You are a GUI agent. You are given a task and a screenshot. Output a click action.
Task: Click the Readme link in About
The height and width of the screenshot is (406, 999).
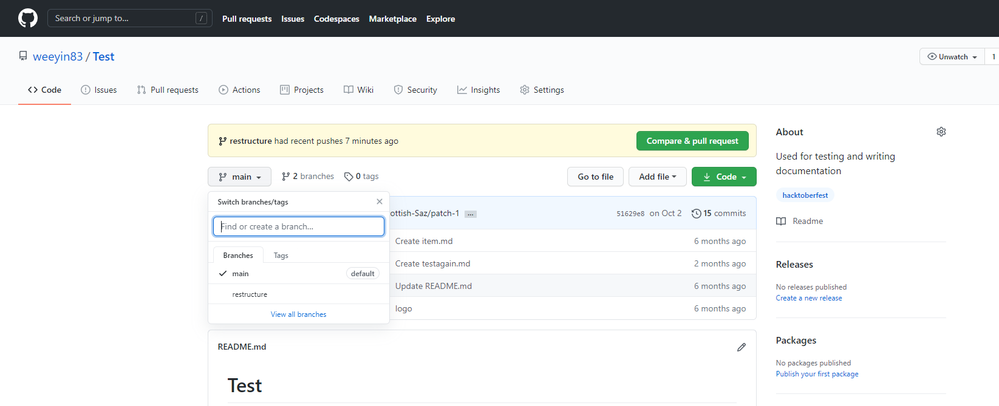(807, 221)
